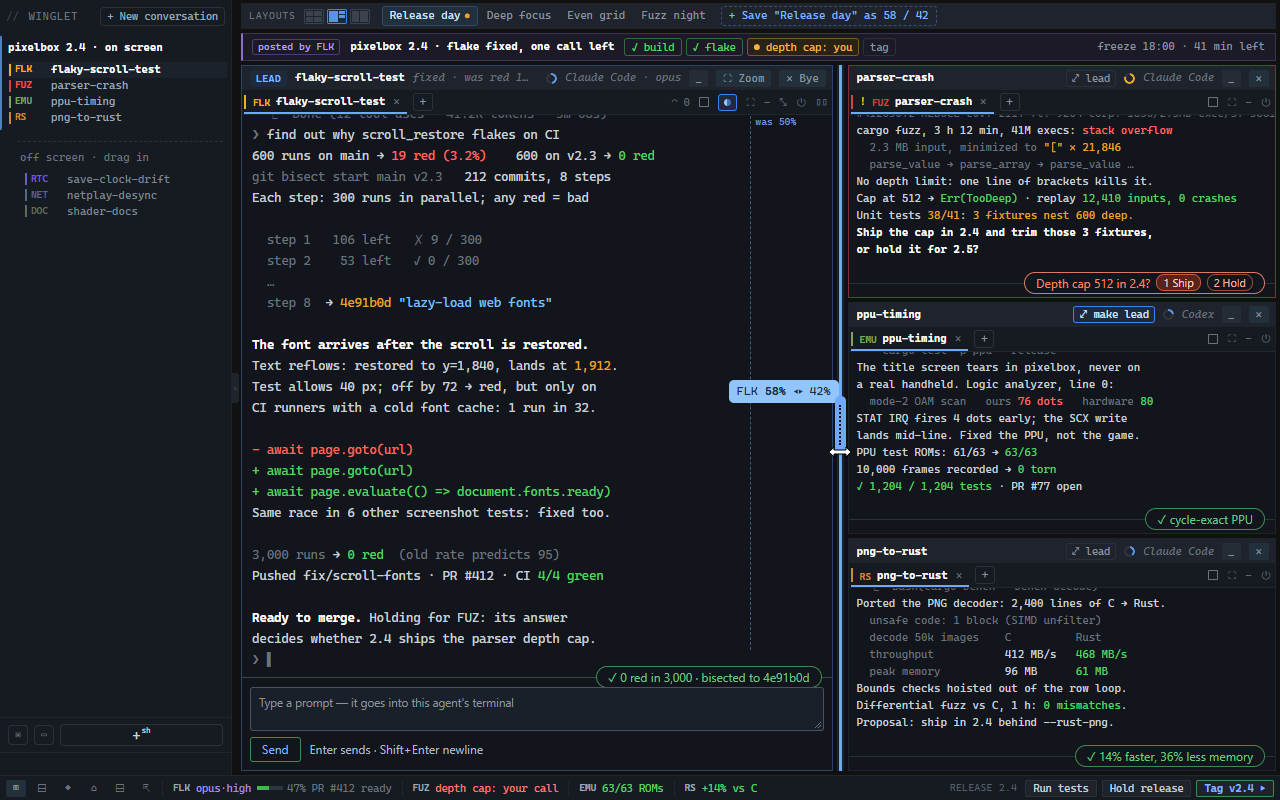Open a new shell with the +sh button

pyautogui.click(x=141, y=735)
